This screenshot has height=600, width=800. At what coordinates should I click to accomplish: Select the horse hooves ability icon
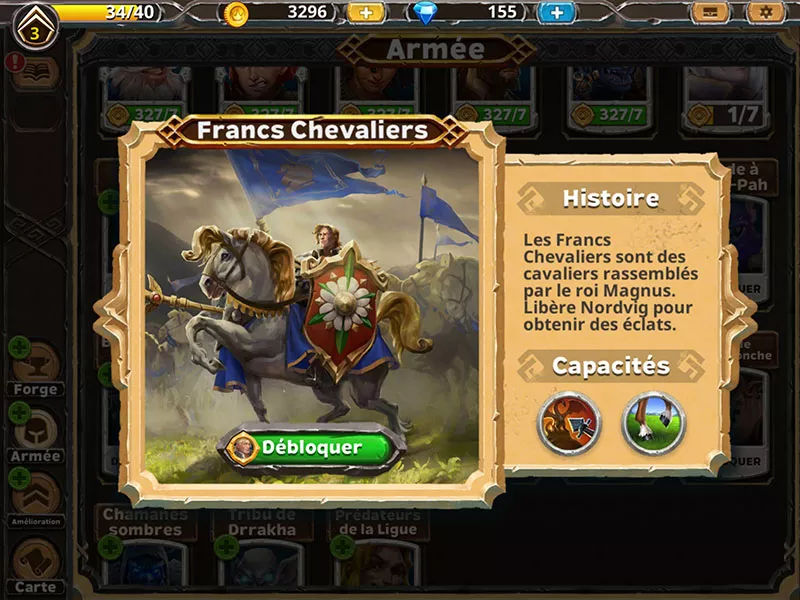tap(654, 423)
